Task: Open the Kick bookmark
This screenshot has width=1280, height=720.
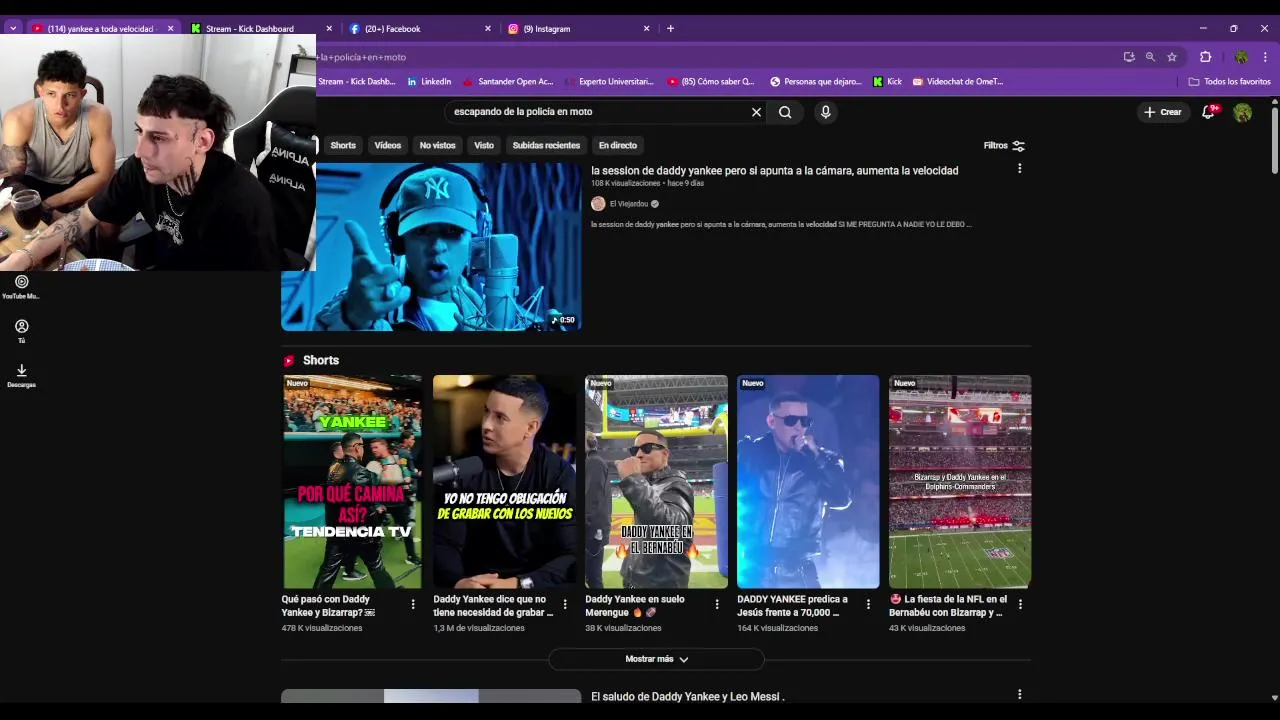Action: pos(887,82)
